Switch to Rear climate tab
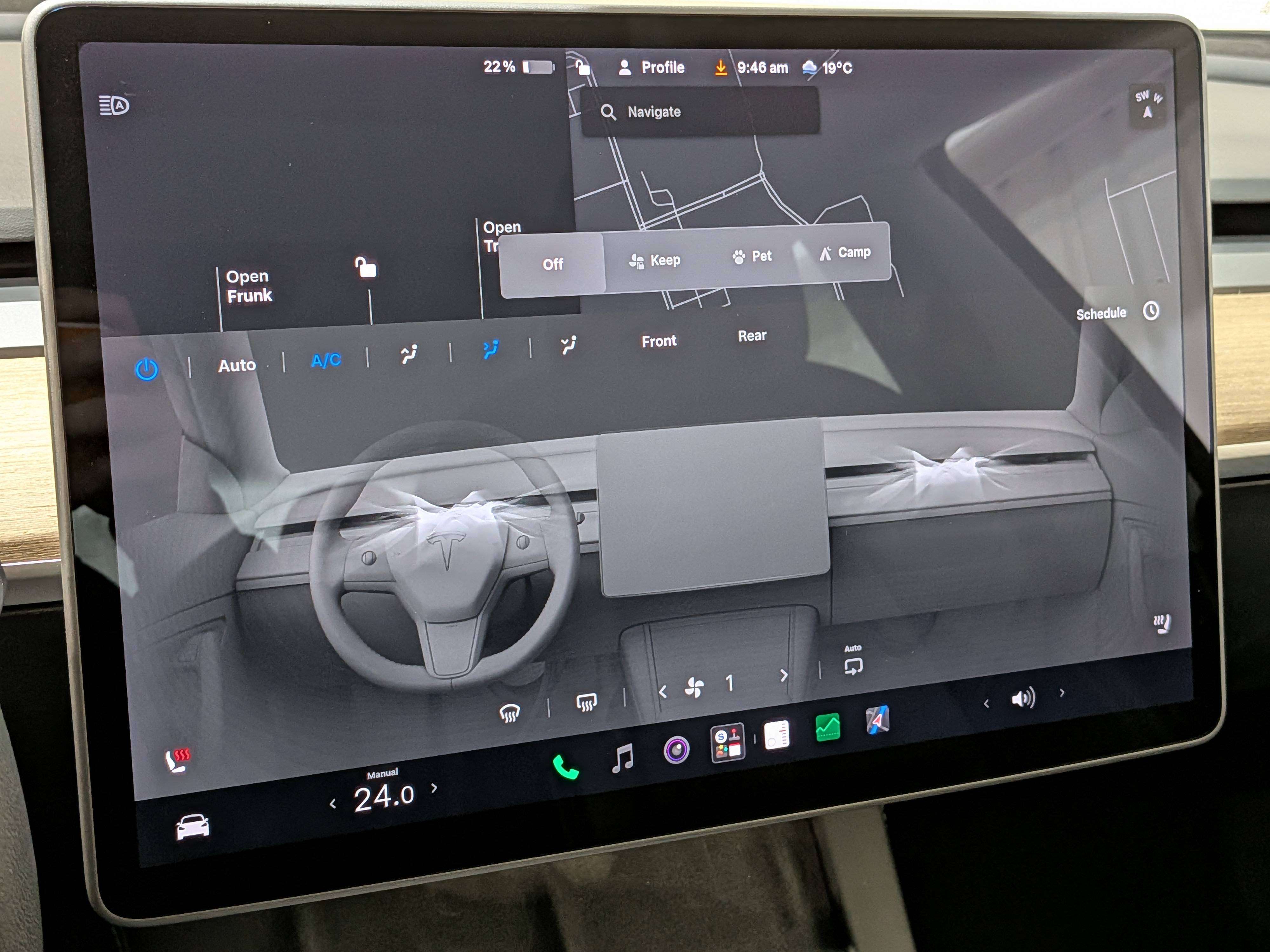 coord(752,336)
